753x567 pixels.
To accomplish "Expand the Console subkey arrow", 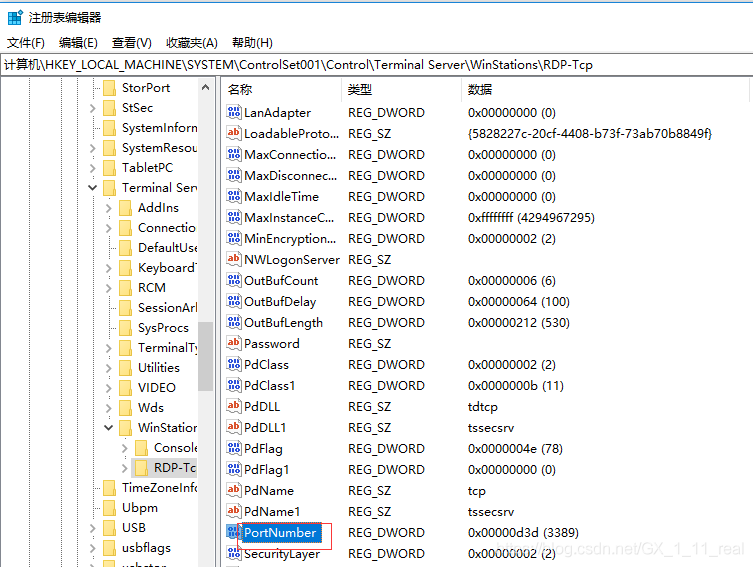I will click(125, 448).
